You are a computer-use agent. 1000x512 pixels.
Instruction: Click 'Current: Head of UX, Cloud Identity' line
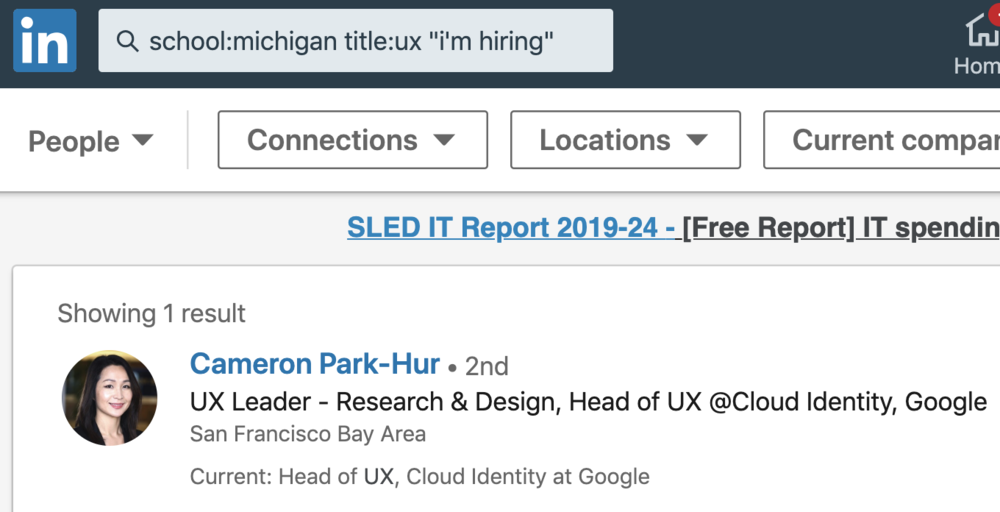tap(420, 476)
